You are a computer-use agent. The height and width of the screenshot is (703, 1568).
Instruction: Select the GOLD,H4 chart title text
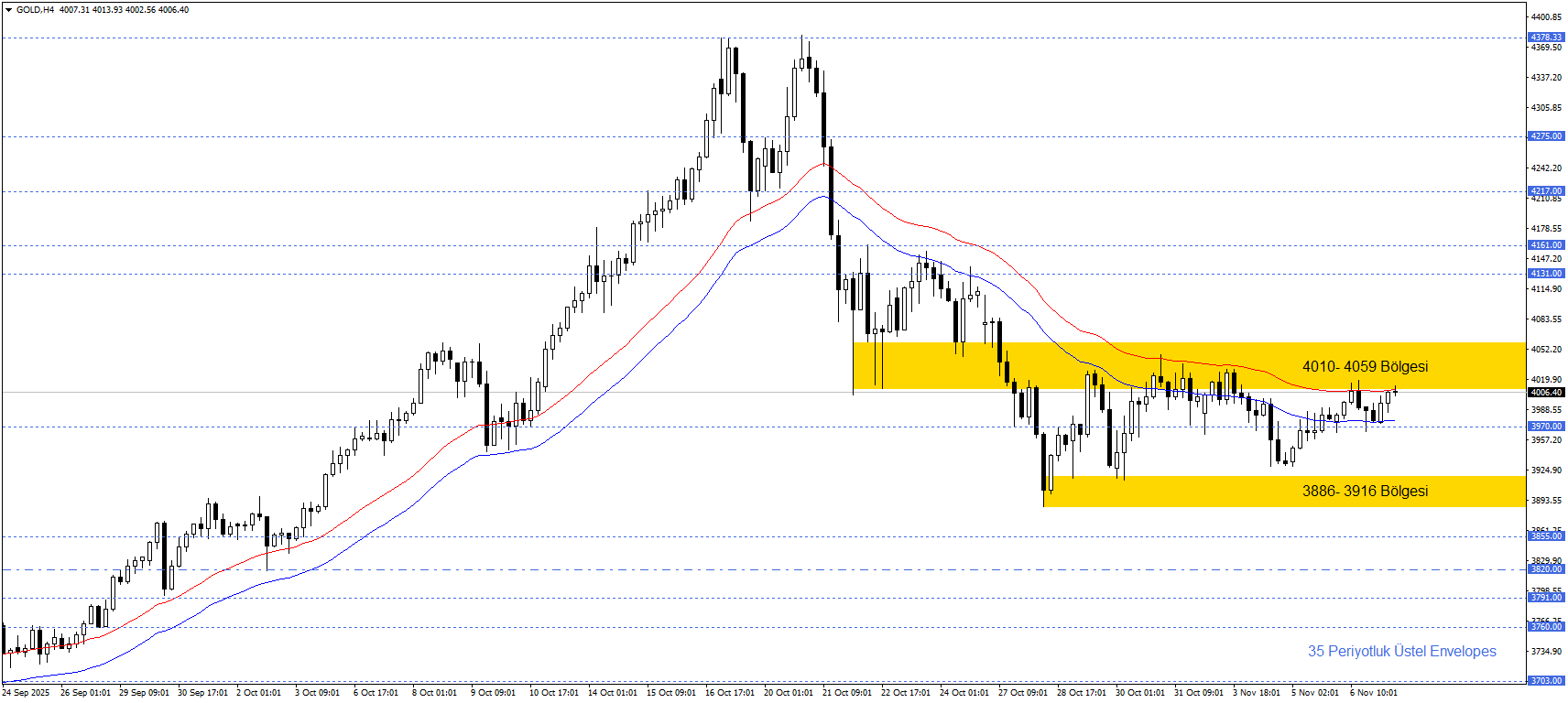click(35, 10)
